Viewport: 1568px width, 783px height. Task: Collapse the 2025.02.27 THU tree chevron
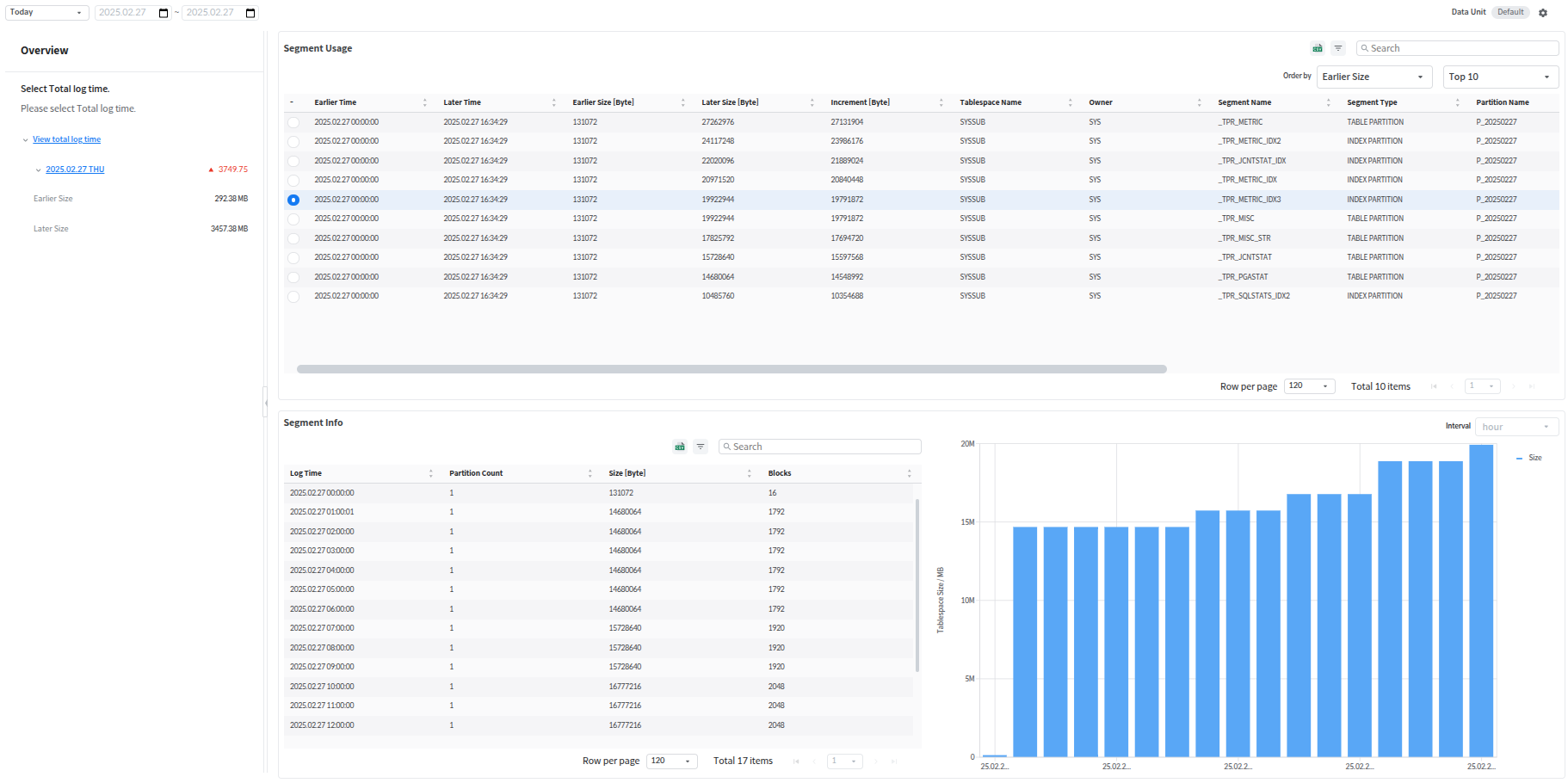click(38, 170)
